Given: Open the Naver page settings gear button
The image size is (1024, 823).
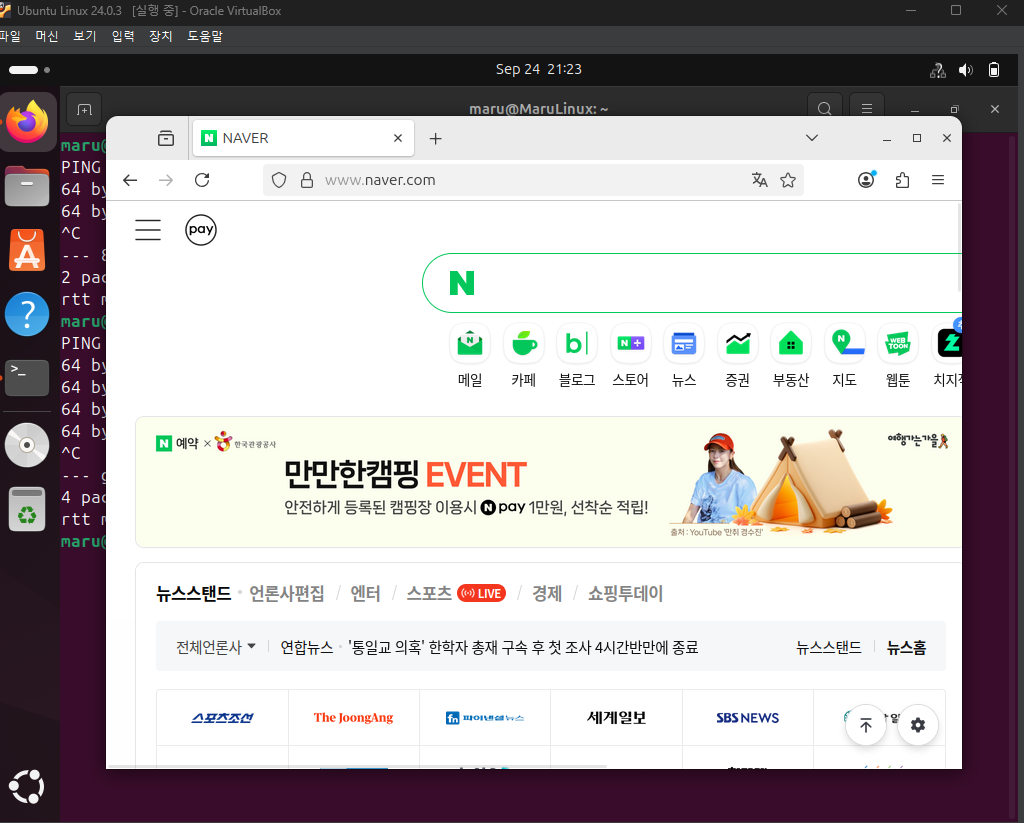Looking at the screenshot, I should coord(918,725).
